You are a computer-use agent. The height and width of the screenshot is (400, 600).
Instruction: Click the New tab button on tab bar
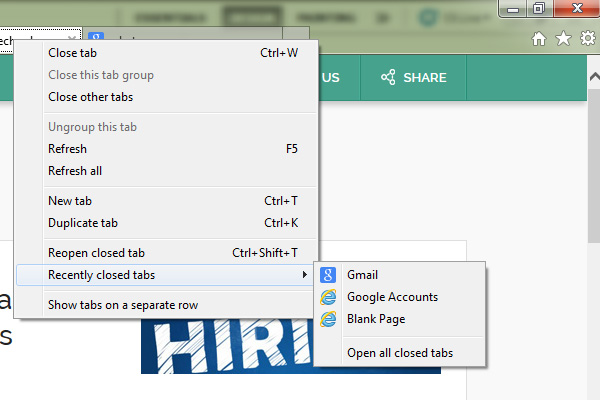click(296, 33)
